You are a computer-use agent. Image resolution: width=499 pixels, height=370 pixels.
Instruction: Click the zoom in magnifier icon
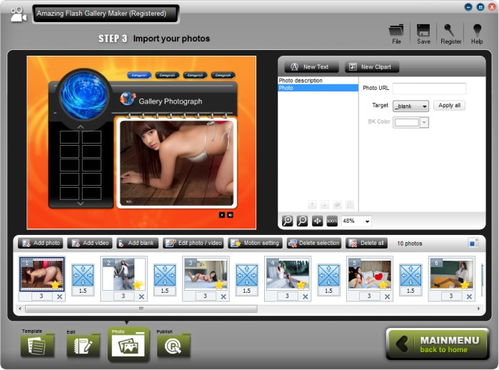(x=287, y=221)
